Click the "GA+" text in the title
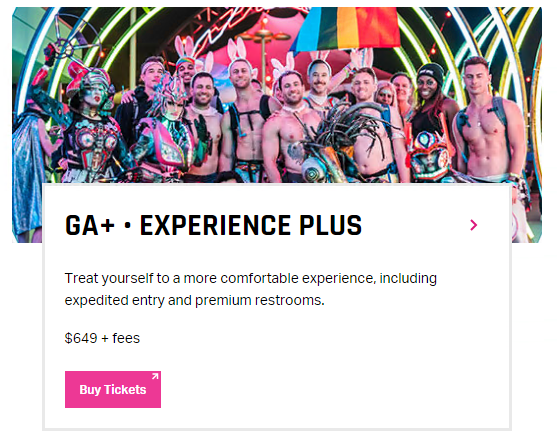 coord(90,225)
